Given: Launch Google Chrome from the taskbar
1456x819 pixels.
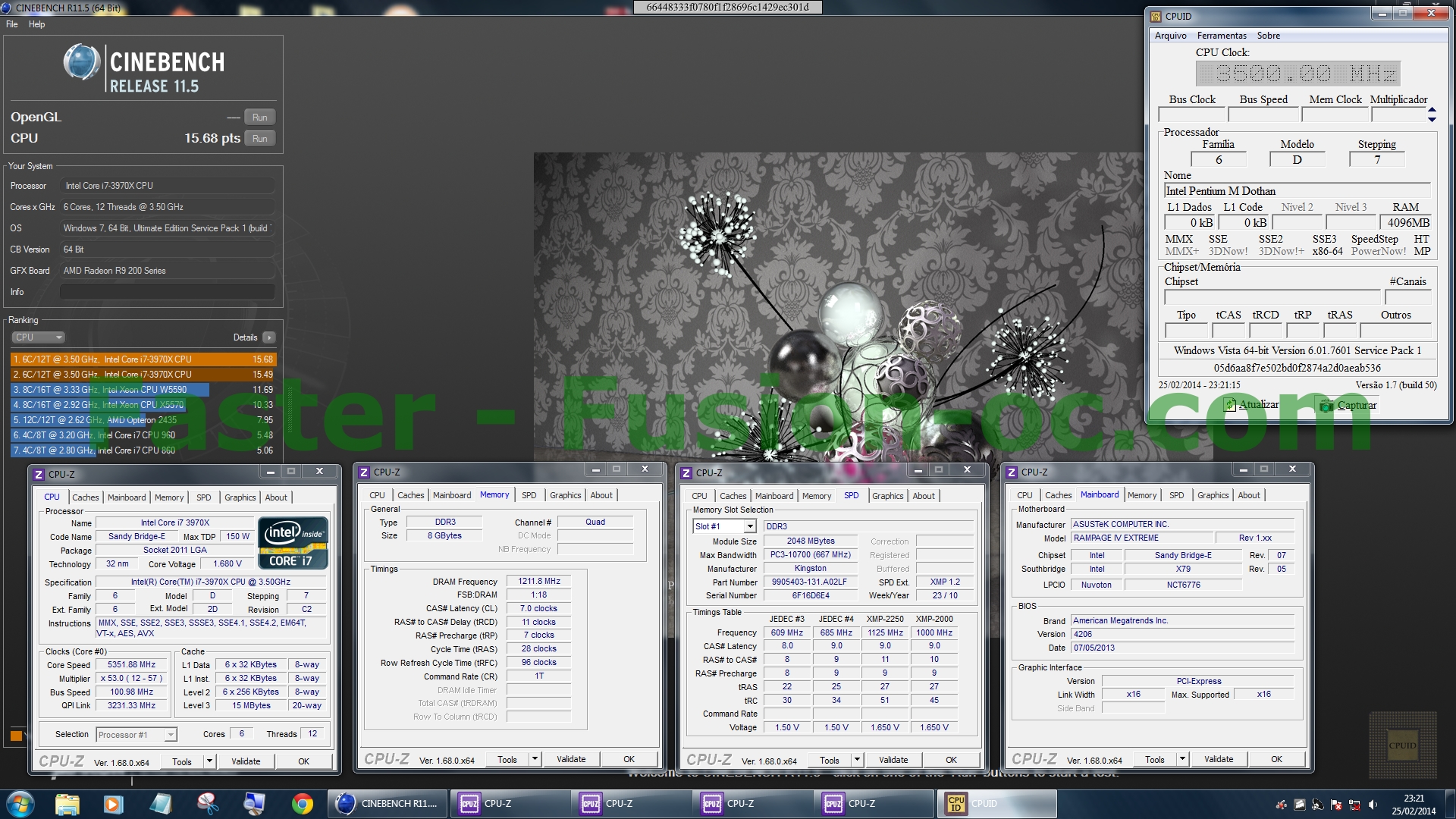Looking at the screenshot, I should point(302,804).
